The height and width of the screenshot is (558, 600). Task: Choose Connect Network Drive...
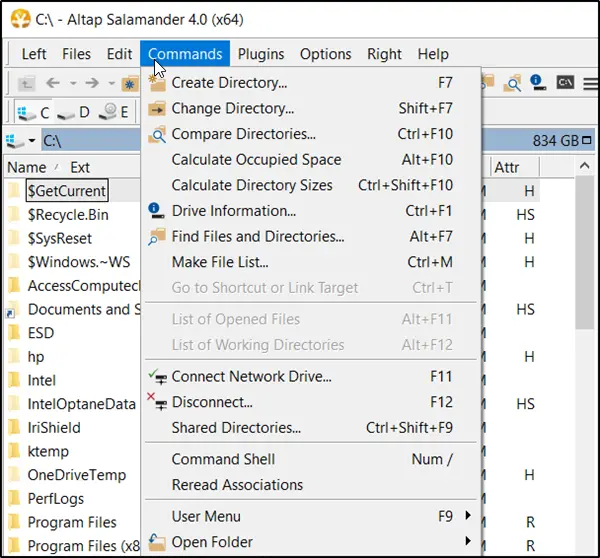coord(311,377)
